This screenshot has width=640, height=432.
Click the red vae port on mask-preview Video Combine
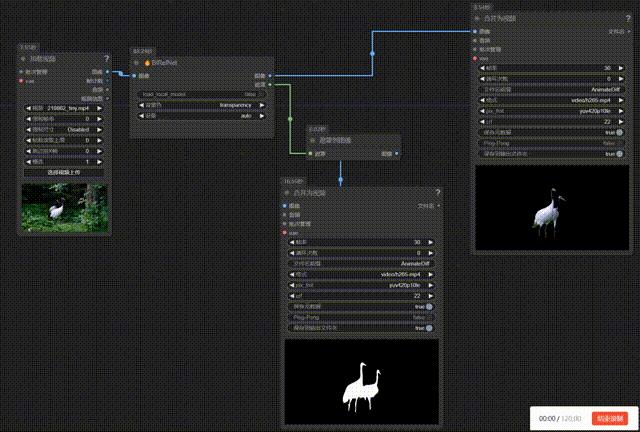tap(284, 233)
